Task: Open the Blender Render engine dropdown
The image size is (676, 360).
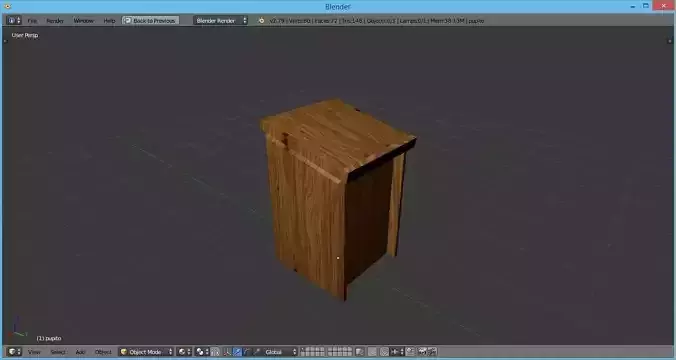Action: pos(220,20)
